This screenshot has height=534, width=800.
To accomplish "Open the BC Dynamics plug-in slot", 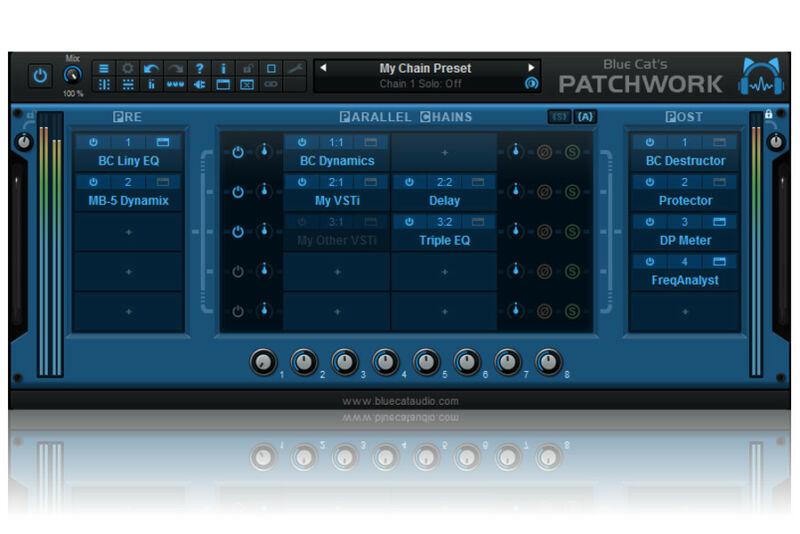I will 337,161.
